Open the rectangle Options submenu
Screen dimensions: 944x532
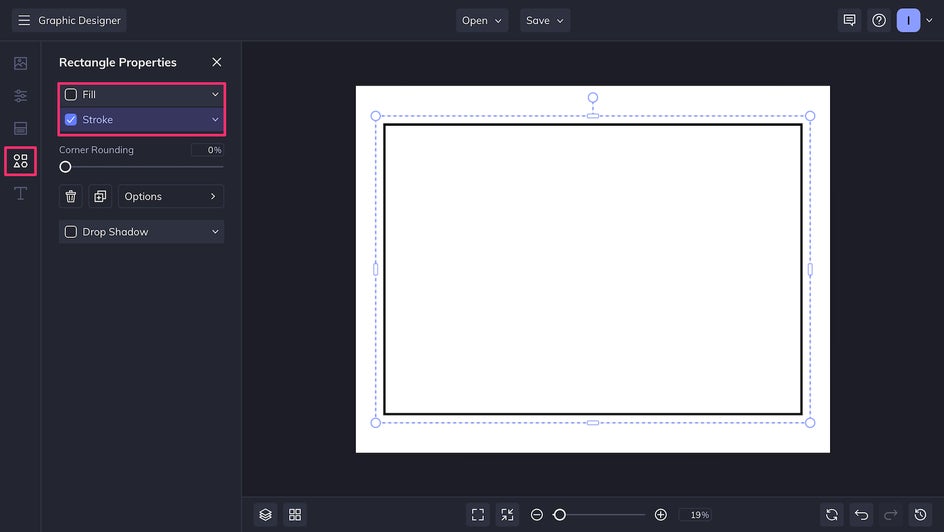tap(171, 196)
